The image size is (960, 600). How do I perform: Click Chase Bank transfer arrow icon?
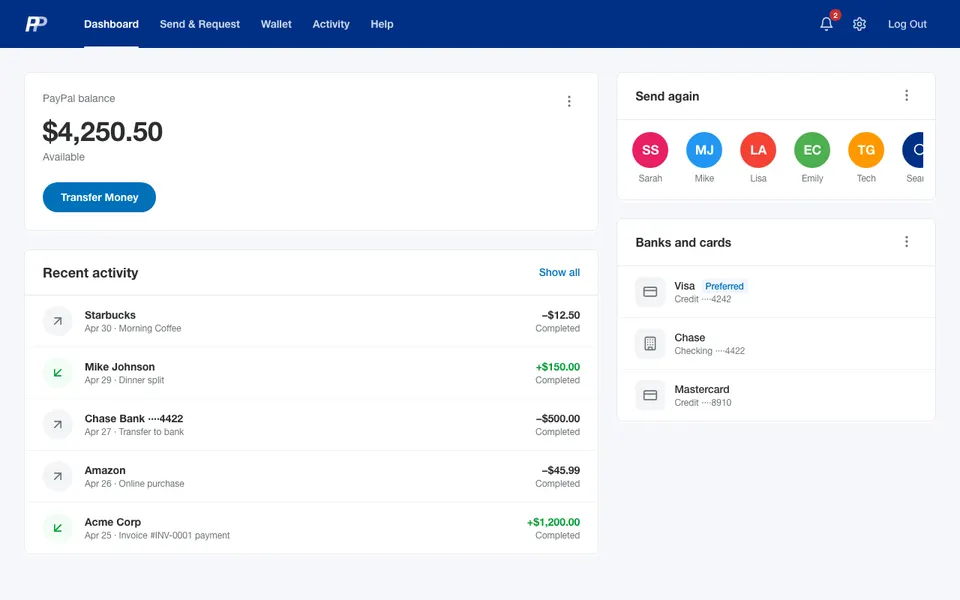(x=58, y=424)
